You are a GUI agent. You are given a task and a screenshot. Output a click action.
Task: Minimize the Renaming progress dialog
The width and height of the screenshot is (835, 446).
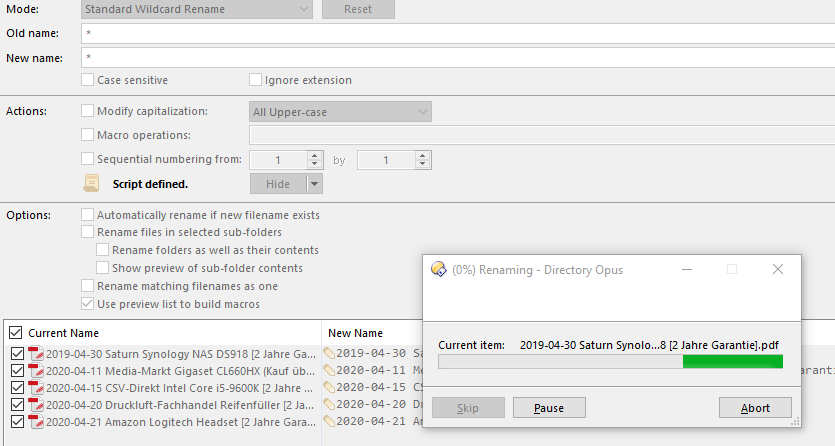point(687,269)
